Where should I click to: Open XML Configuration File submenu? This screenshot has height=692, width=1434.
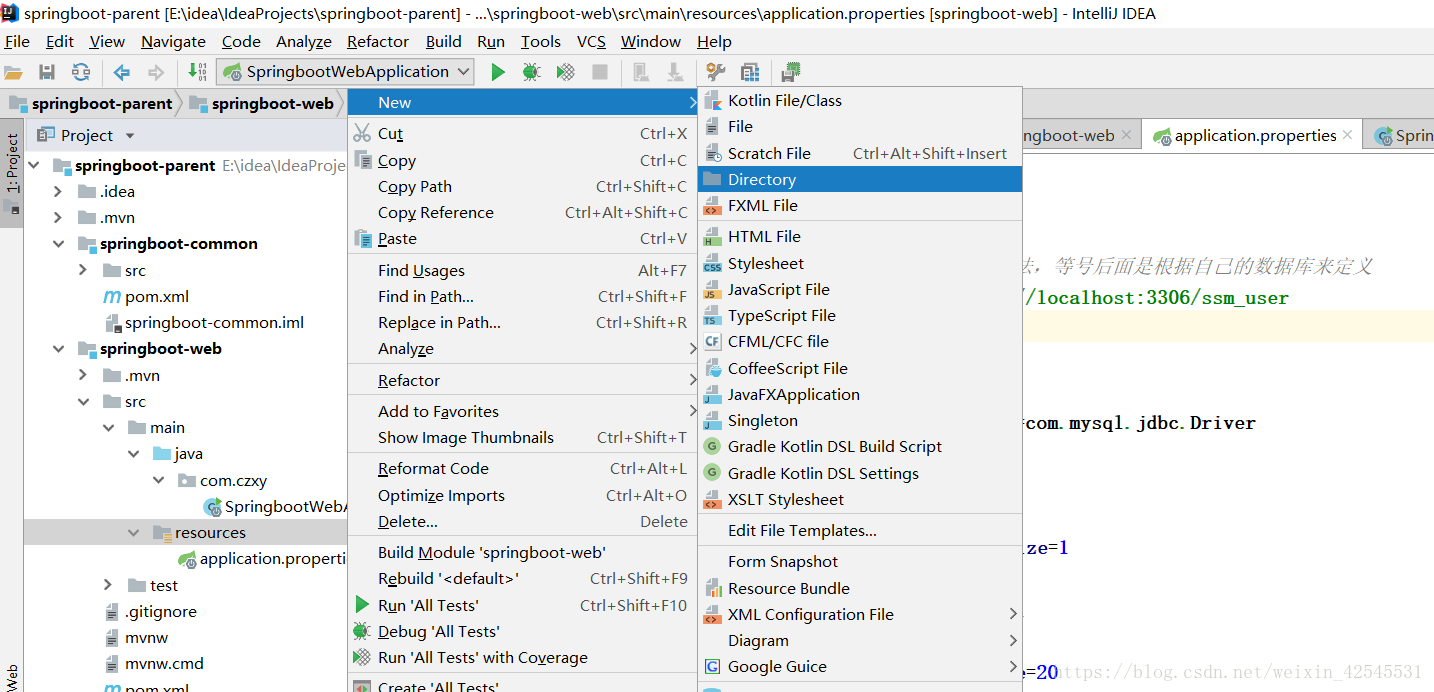tap(860, 614)
